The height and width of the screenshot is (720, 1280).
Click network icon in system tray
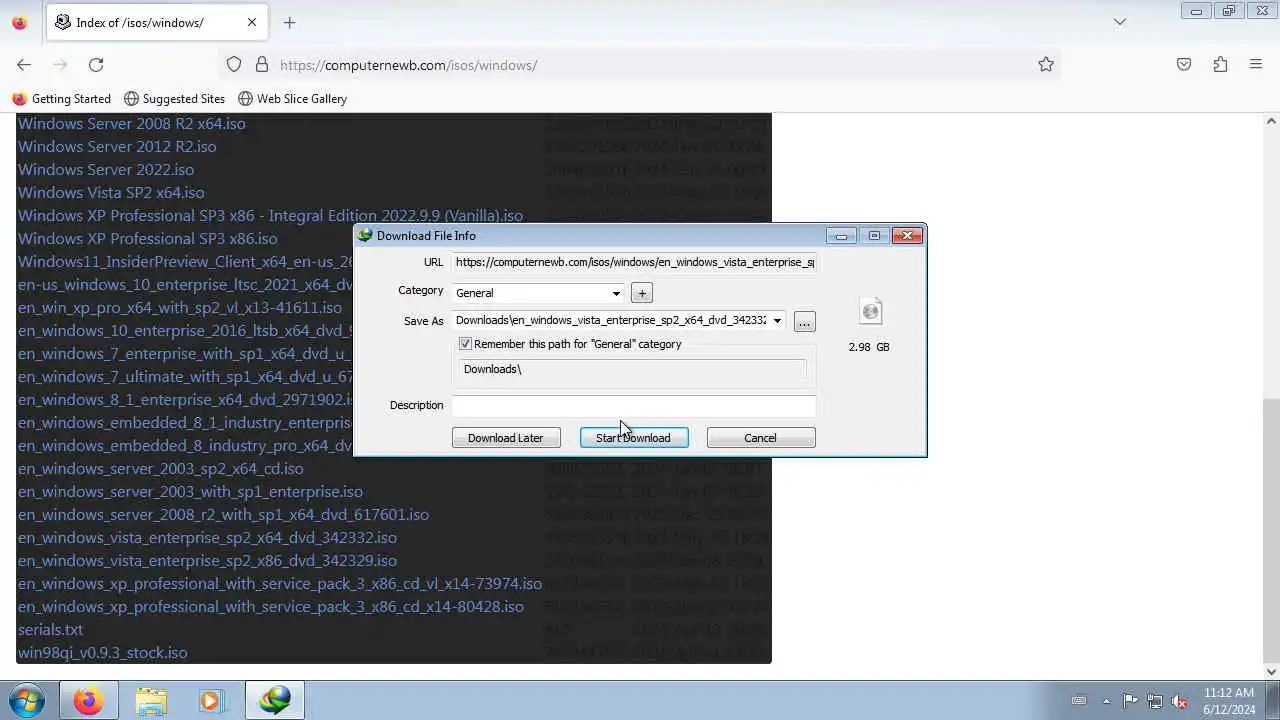coord(1155,701)
